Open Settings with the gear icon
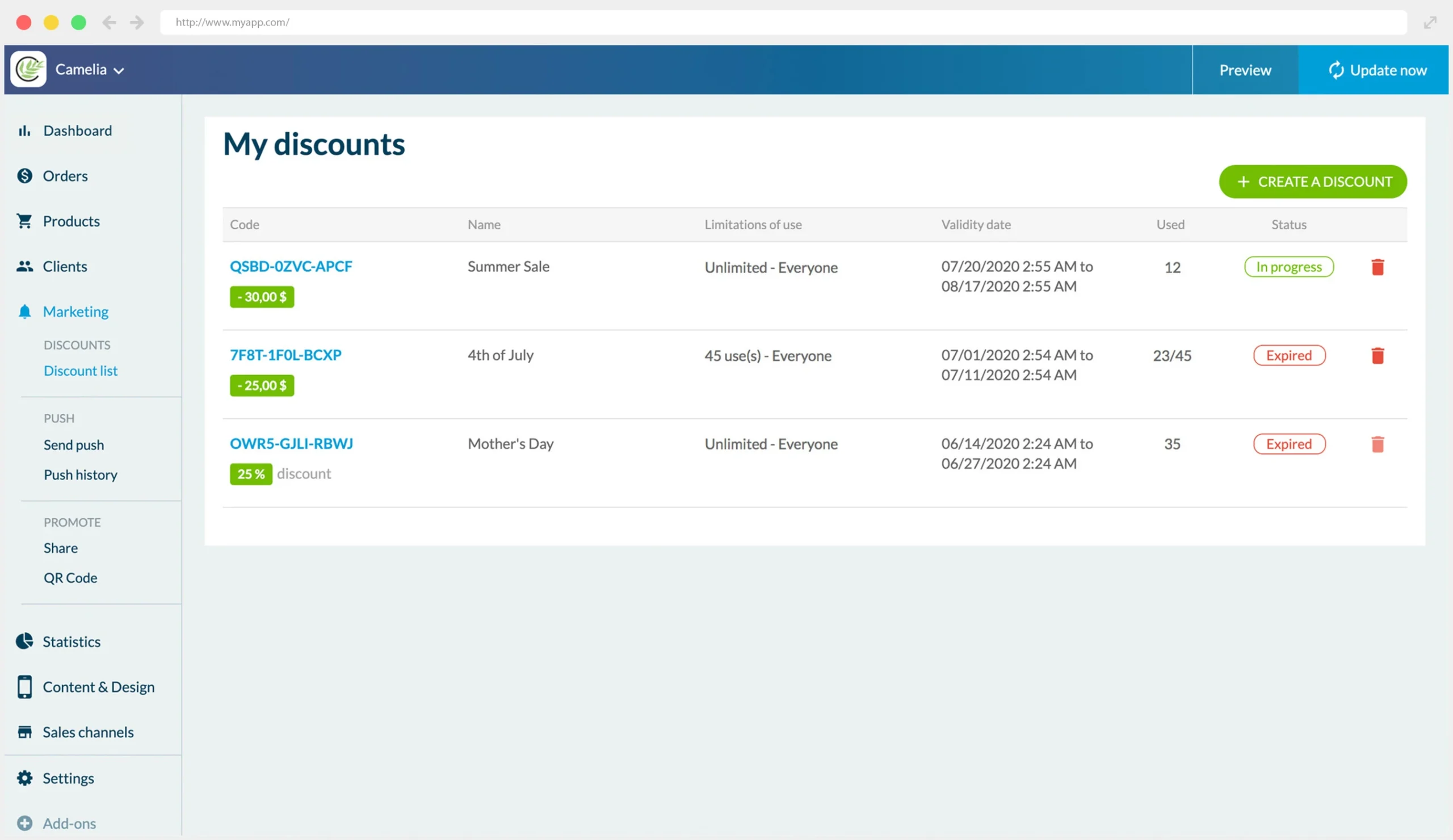Screen dimensions: 1453x840 click(x=26, y=778)
